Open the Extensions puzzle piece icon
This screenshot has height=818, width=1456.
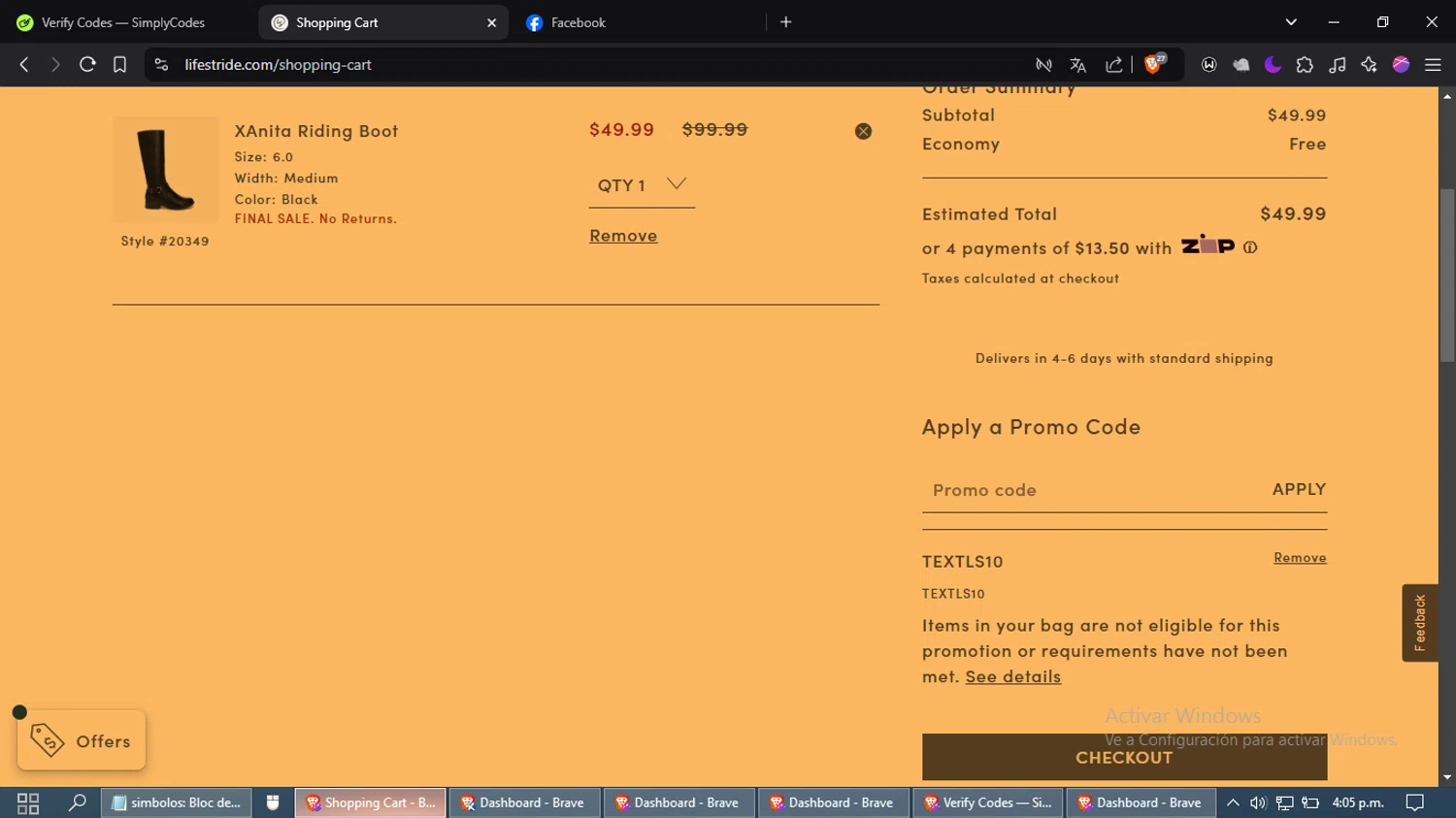point(1305,65)
